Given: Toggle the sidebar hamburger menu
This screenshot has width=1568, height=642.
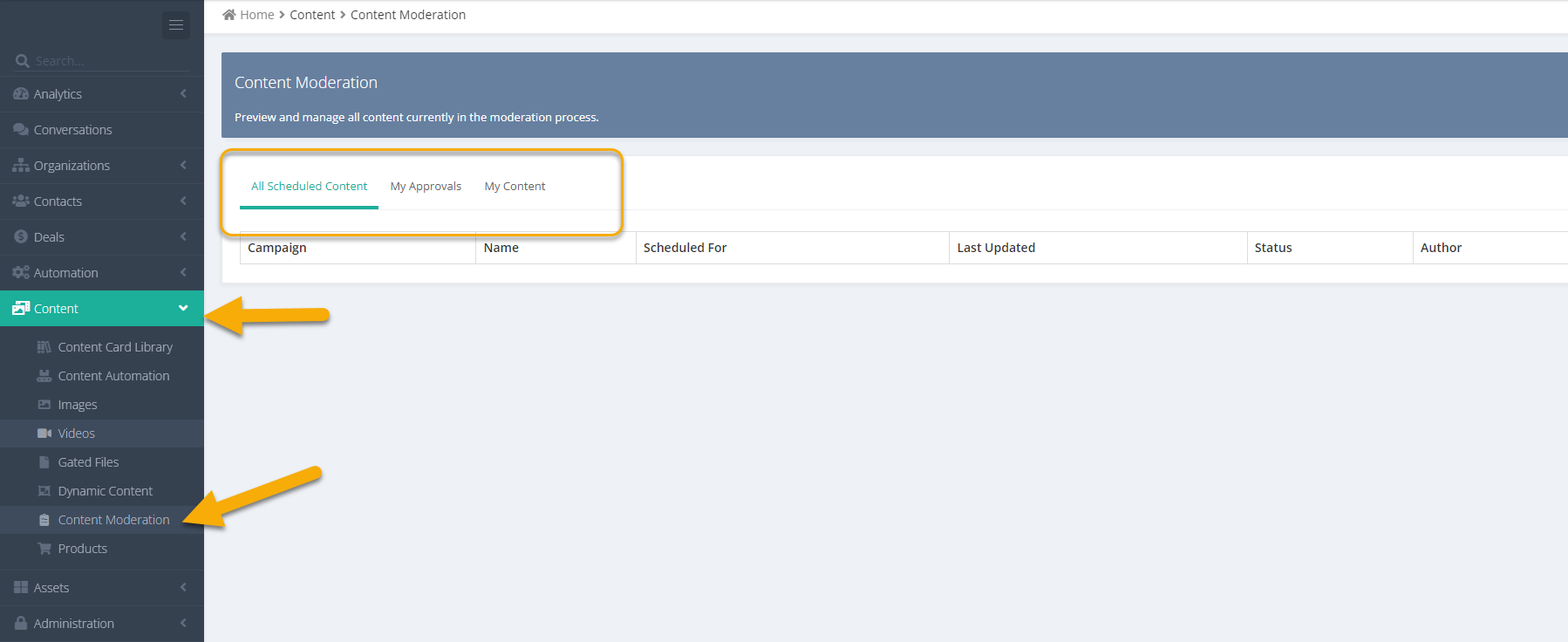Looking at the screenshot, I should [176, 25].
